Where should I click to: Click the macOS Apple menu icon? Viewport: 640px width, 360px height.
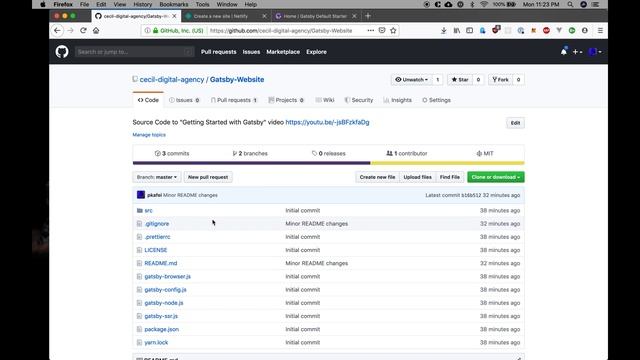(43, 4)
